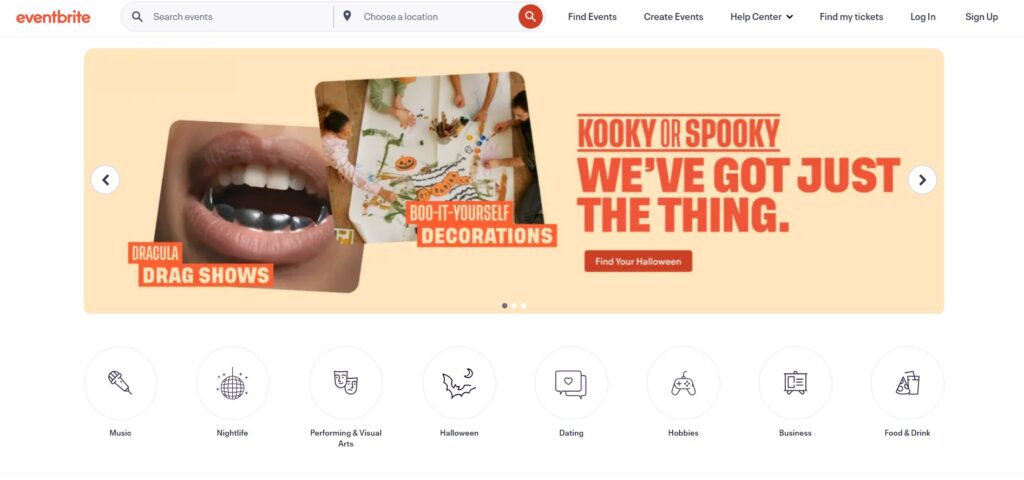This screenshot has height=480, width=1024.
Task: Expand the Help Center dropdown
Action: click(761, 17)
